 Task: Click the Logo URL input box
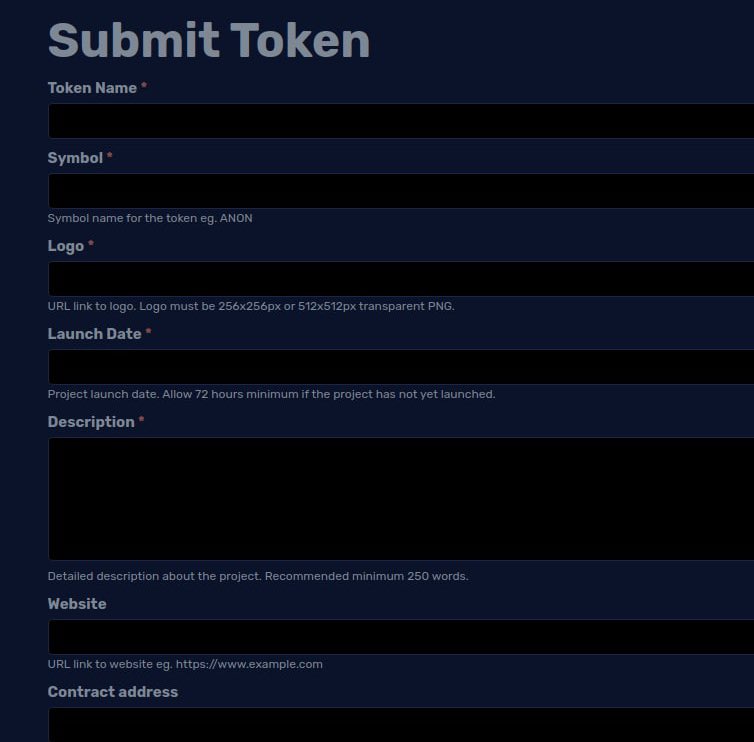[401, 279]
